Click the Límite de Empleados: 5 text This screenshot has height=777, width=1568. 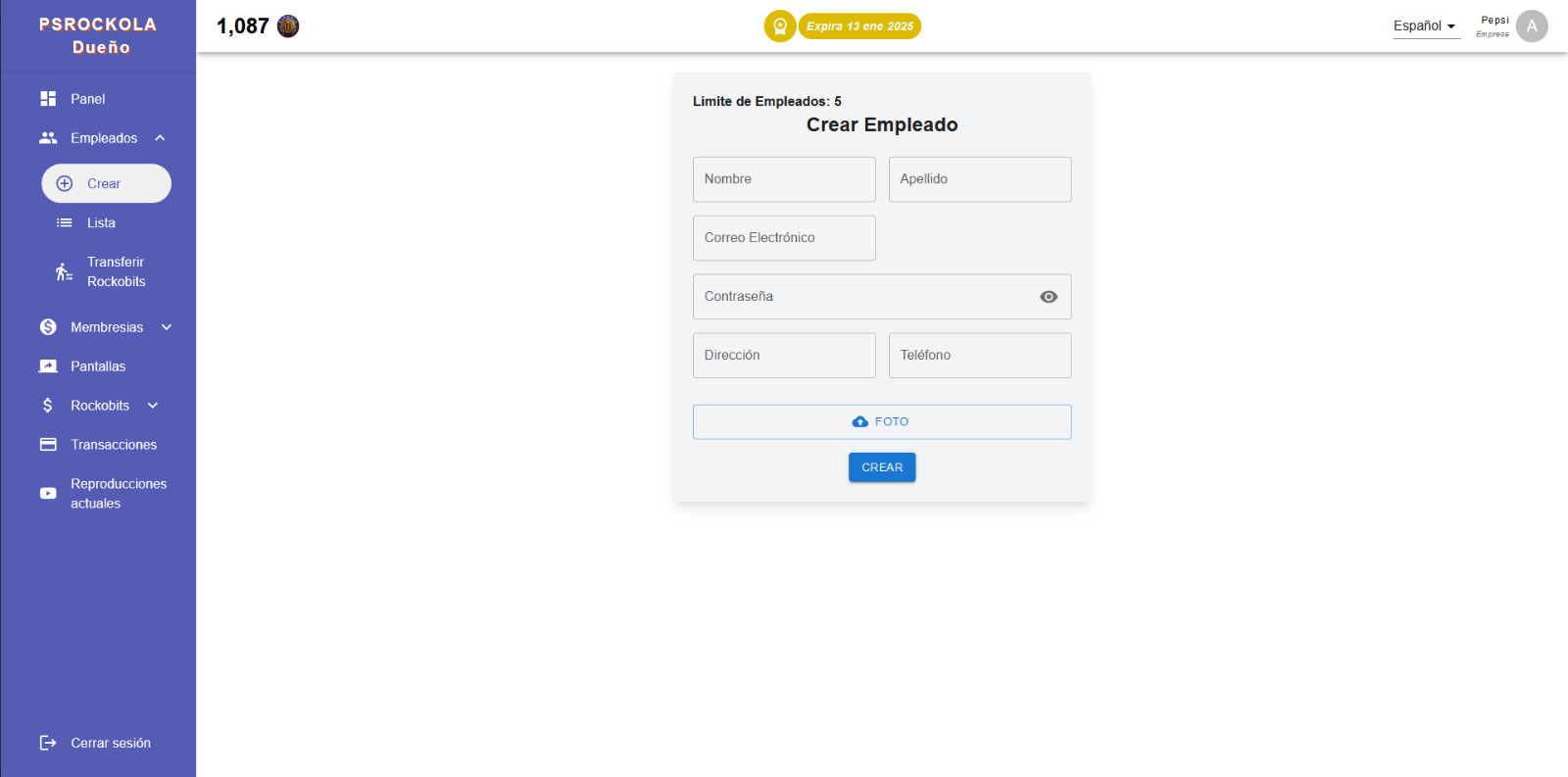(767, 101)
